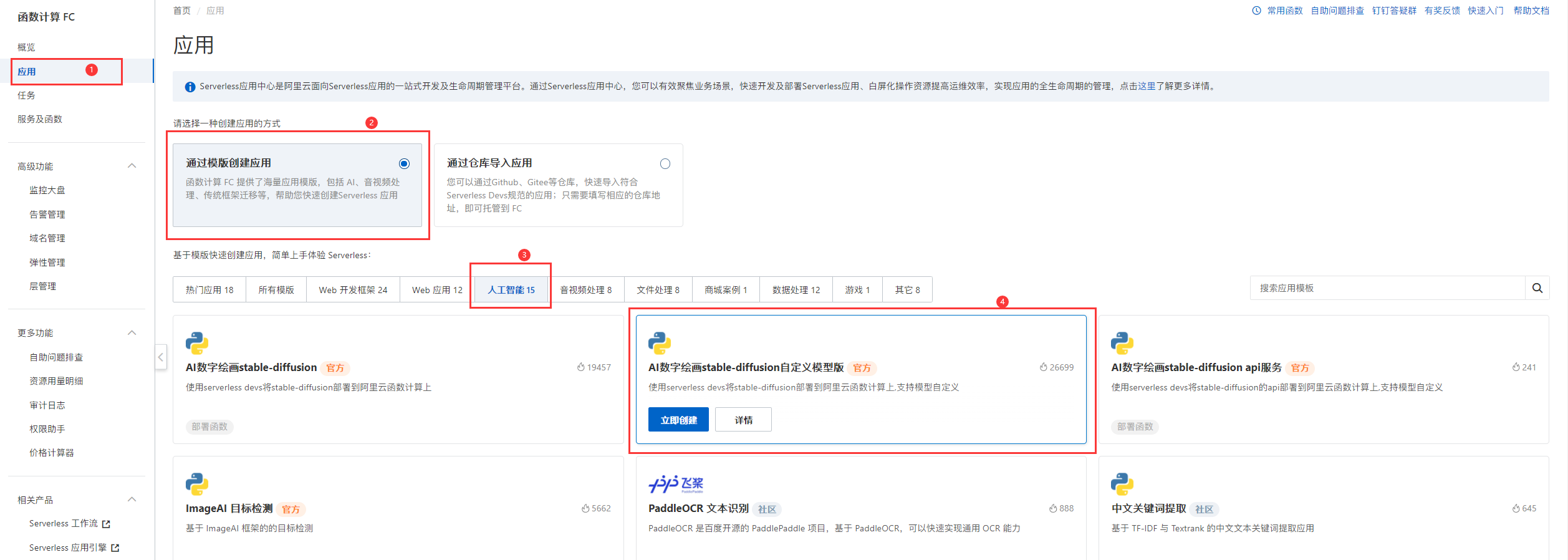Click external link icon next to Serverless 工作流

(x=106, y=524)
